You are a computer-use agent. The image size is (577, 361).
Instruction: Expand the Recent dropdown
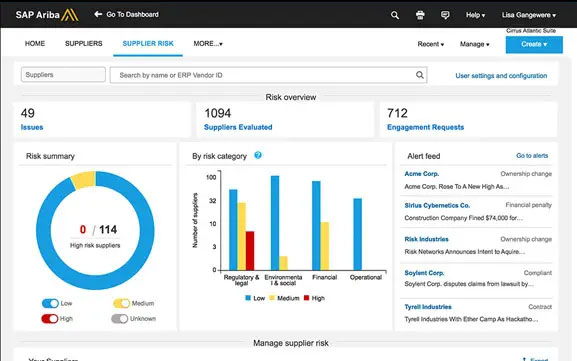click(x=431, y=44)
